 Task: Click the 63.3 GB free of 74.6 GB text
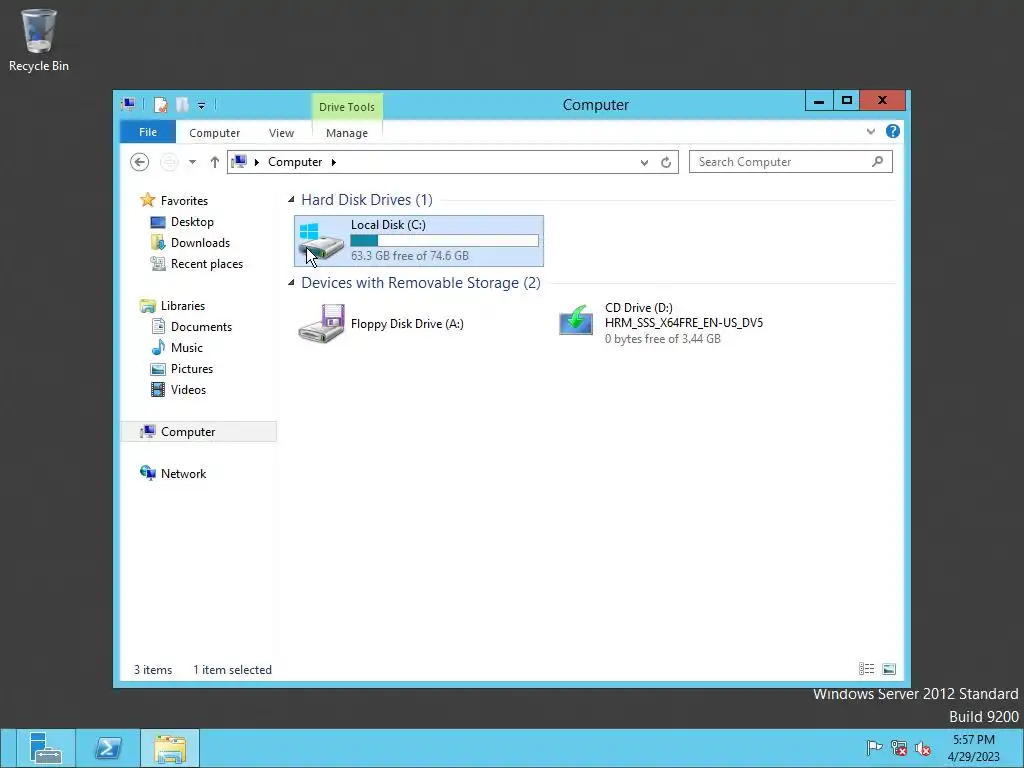tap(409, 256)
